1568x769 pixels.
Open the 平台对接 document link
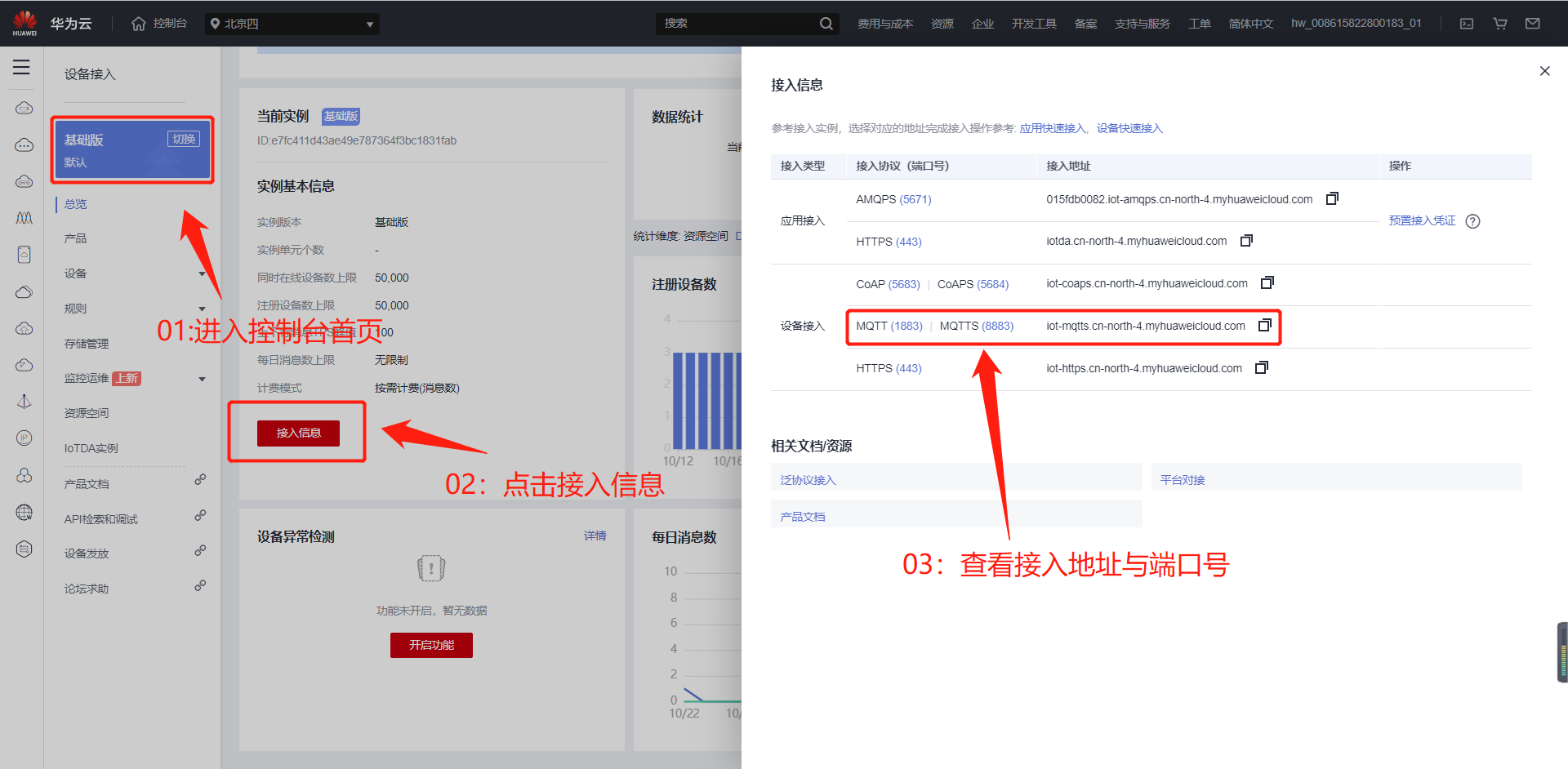pos(1183,480)
